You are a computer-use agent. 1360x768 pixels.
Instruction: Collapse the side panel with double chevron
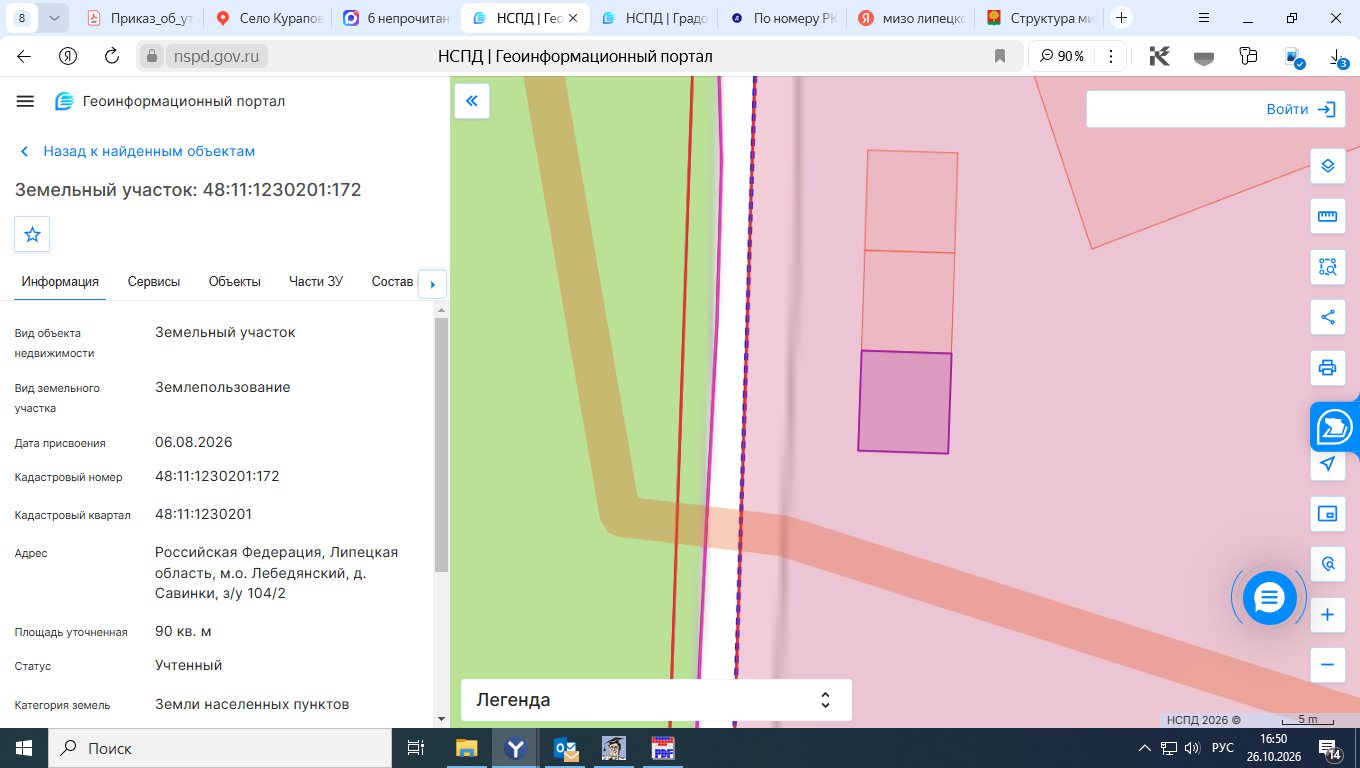tap(472, 101)
